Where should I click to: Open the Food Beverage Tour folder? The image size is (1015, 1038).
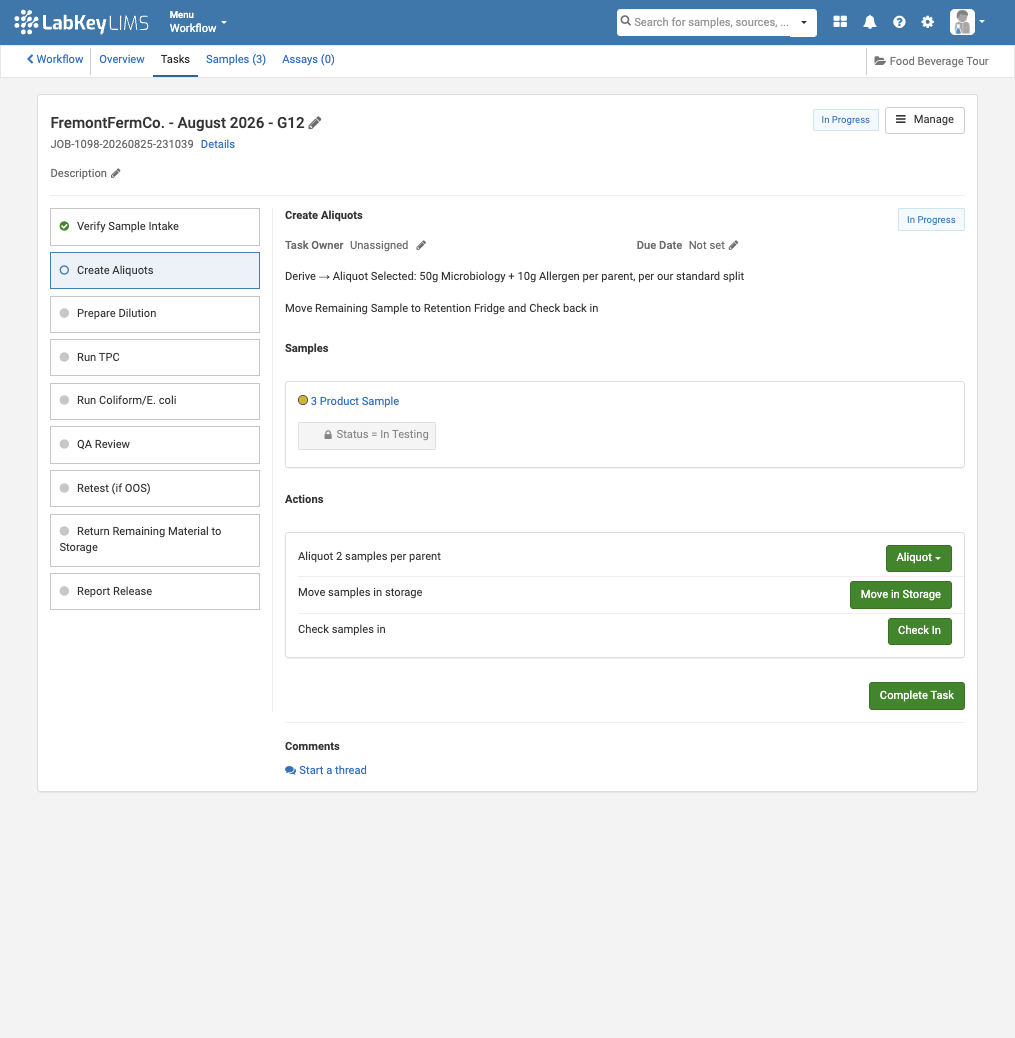932,62
